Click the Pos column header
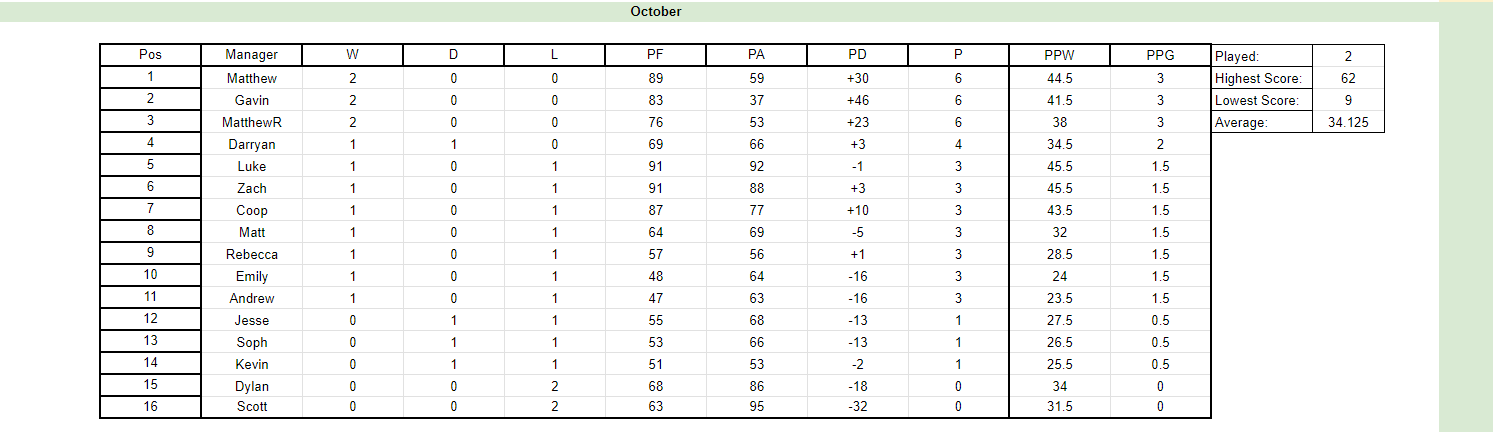This screenshot has width=1493, height=432. coord(150,55)
